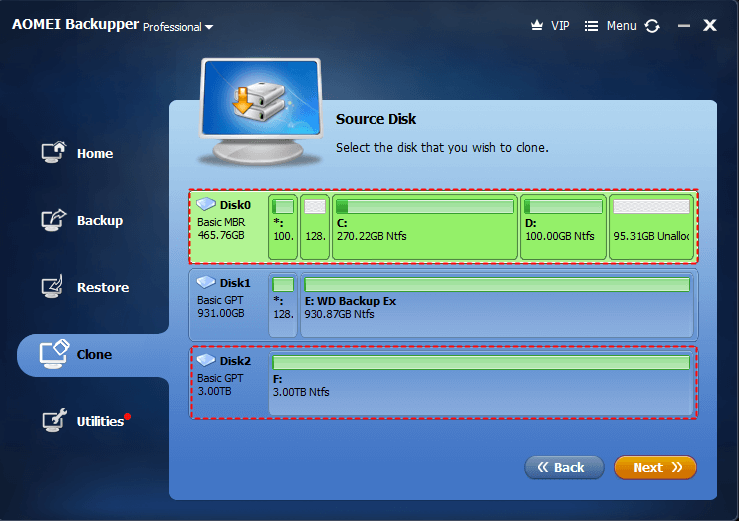Click the 931.00GB size text

[221, 314]
